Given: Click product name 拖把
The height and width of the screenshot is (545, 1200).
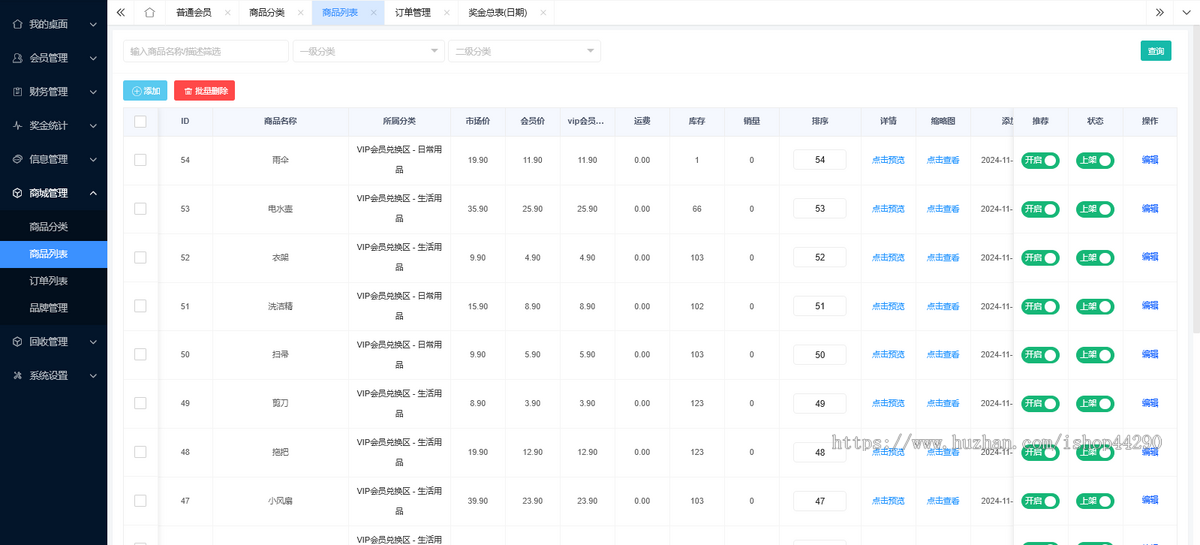Looking at the screenshot, I should click(x=280, y=452).
